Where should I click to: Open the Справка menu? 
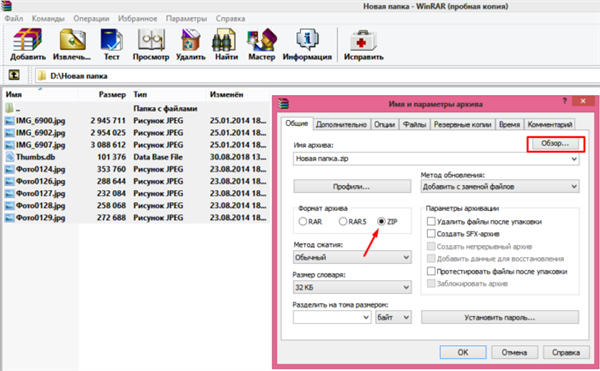[x=230, y=18]
